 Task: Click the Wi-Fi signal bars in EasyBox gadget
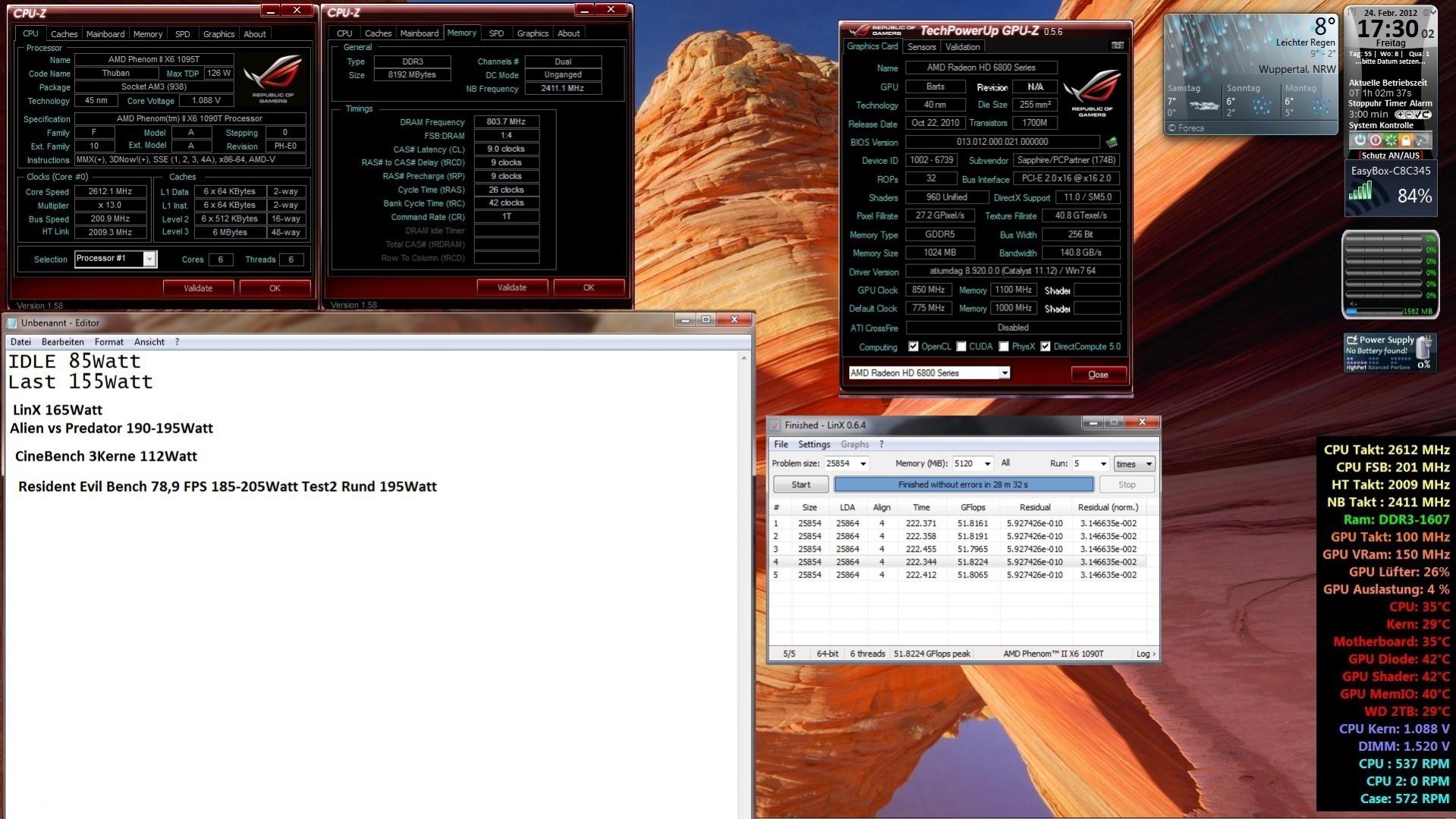click(x=1360, y=191)
